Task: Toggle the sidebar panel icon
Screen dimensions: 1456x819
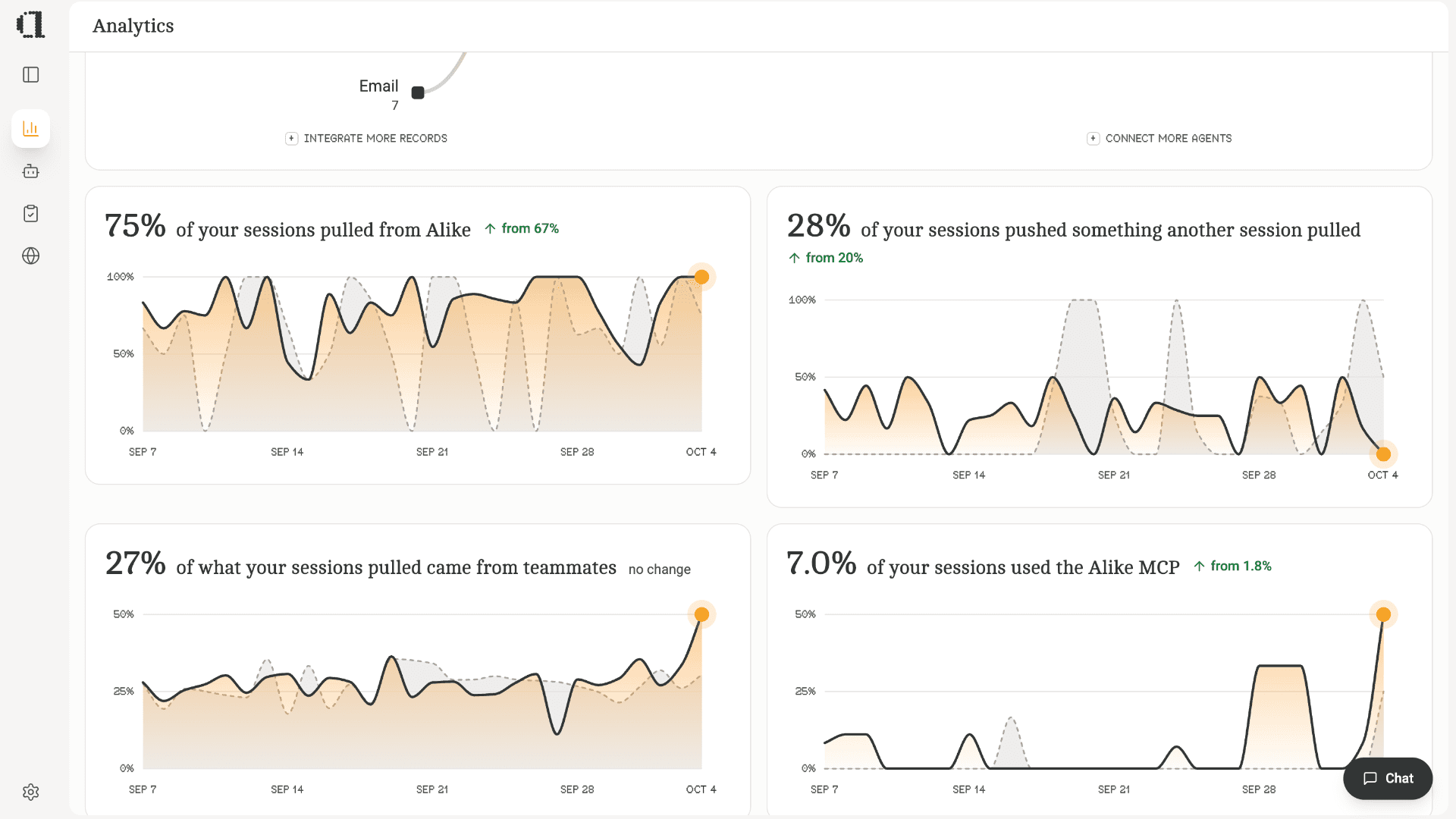Action: [x=31, y=74]
